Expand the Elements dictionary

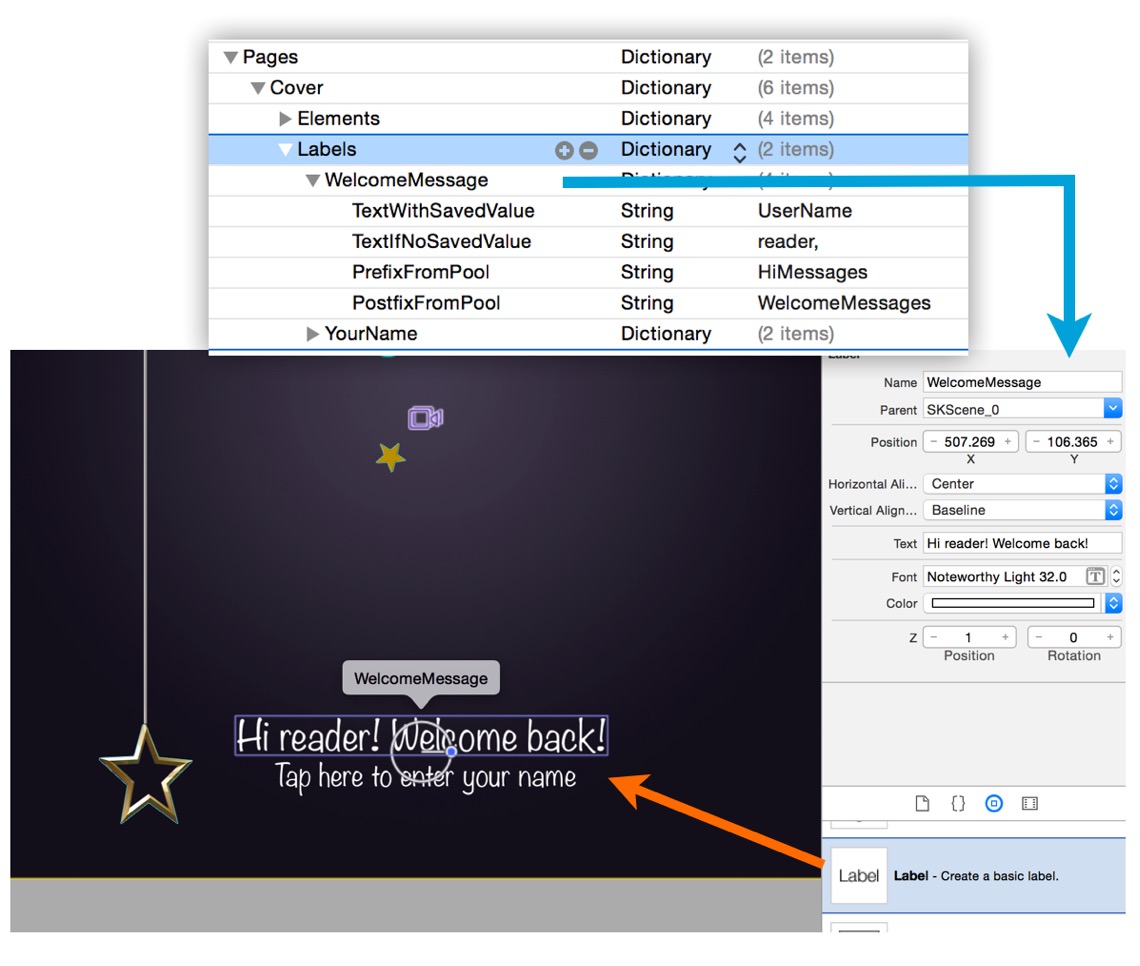[x=286, y=118]
